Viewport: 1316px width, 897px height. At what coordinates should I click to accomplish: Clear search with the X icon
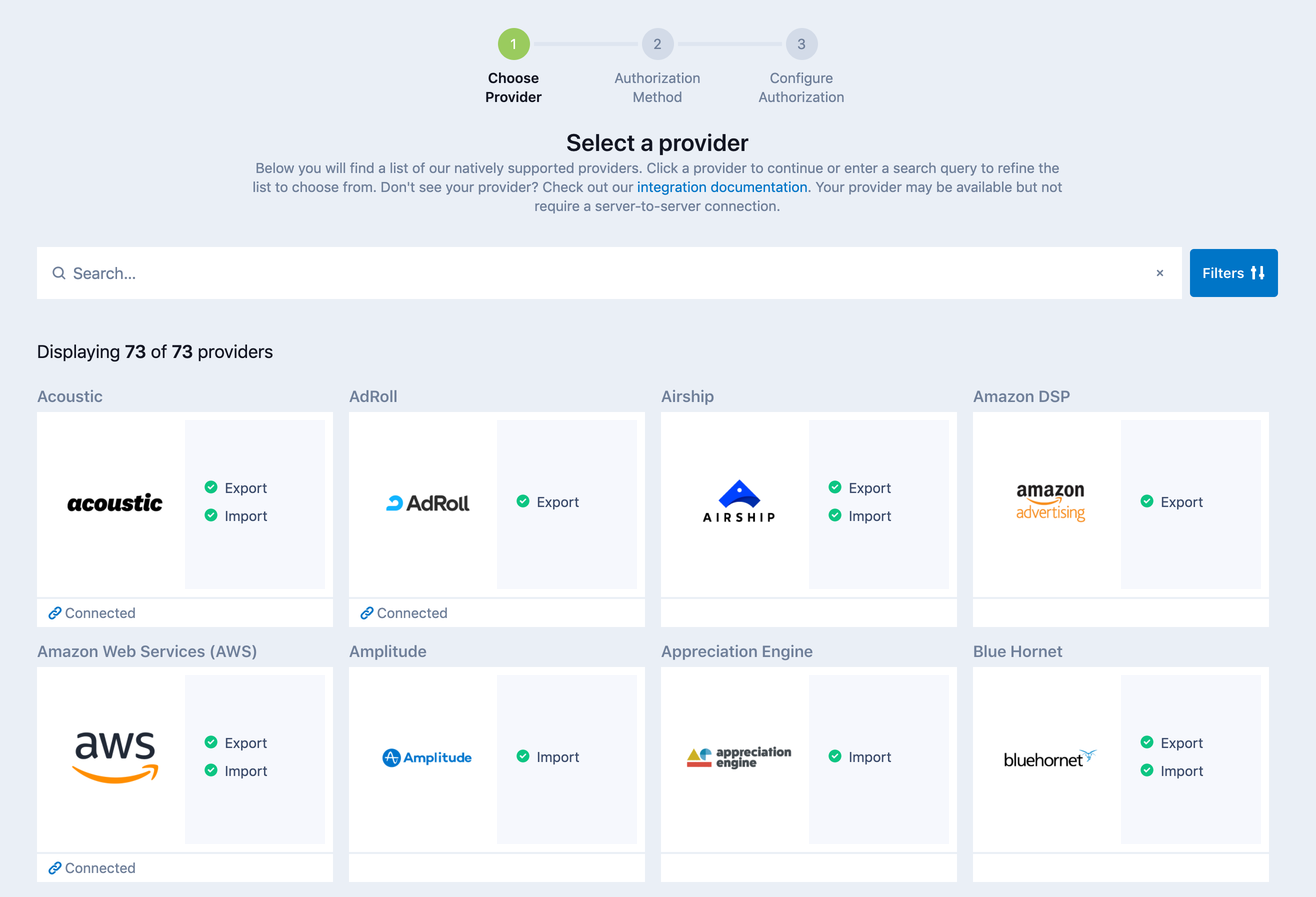pos(1159,273)
